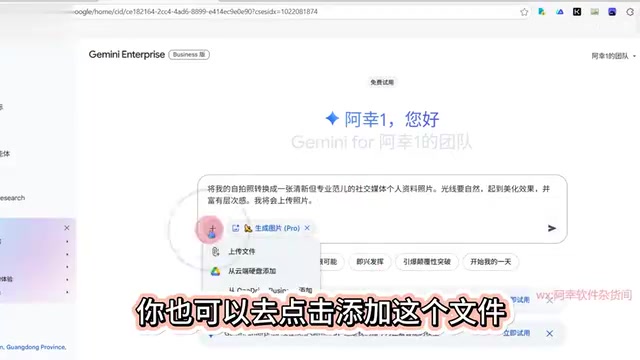Click the Business 版 badge
This screenshot has height=360, width=640.
189,55
